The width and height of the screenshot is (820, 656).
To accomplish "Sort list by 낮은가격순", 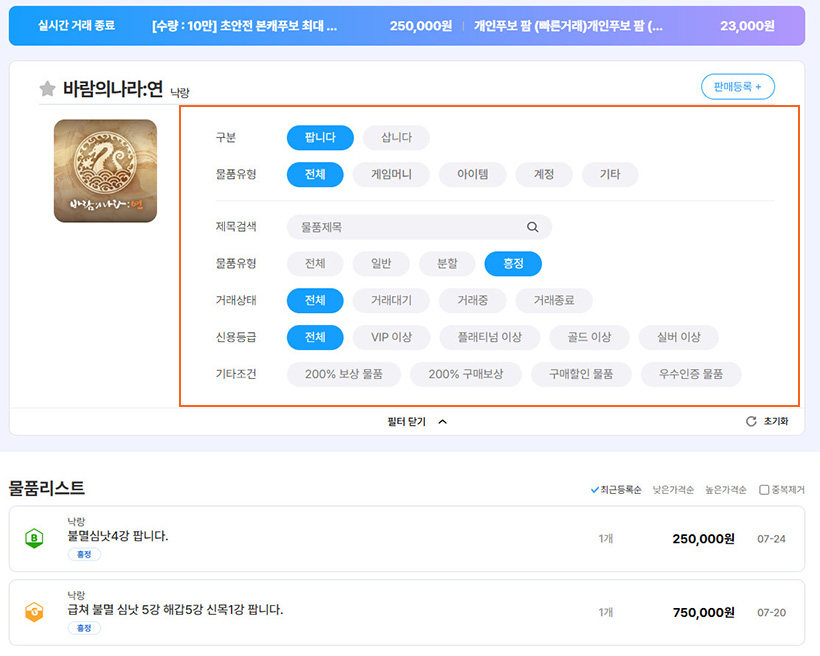I will 673,490.
